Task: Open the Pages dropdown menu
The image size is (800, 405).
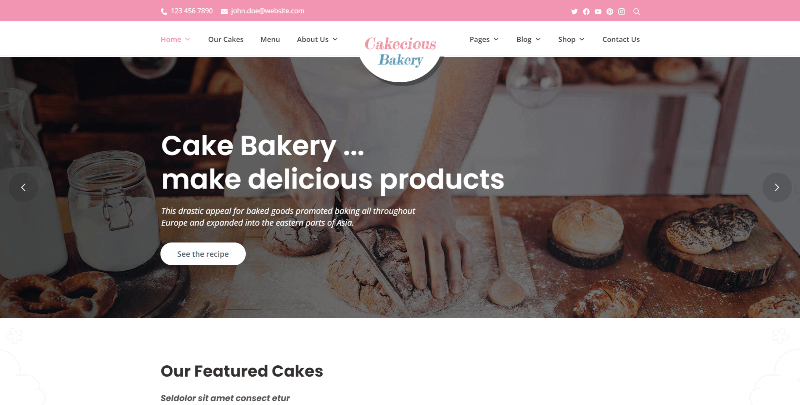Action: coord(484,39)
